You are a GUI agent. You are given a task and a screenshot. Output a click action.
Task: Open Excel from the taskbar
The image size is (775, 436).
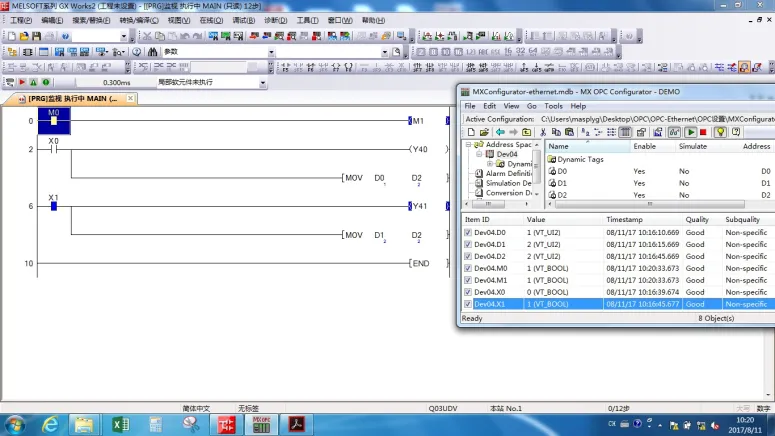coord(120,425)
